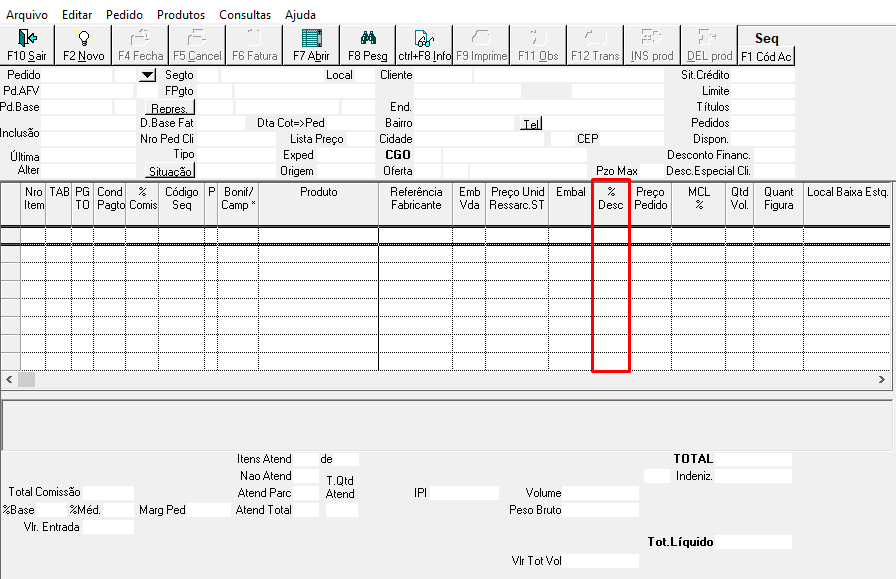Click the horizontal scrollbar thumb
896x579 pixels.
26,379
